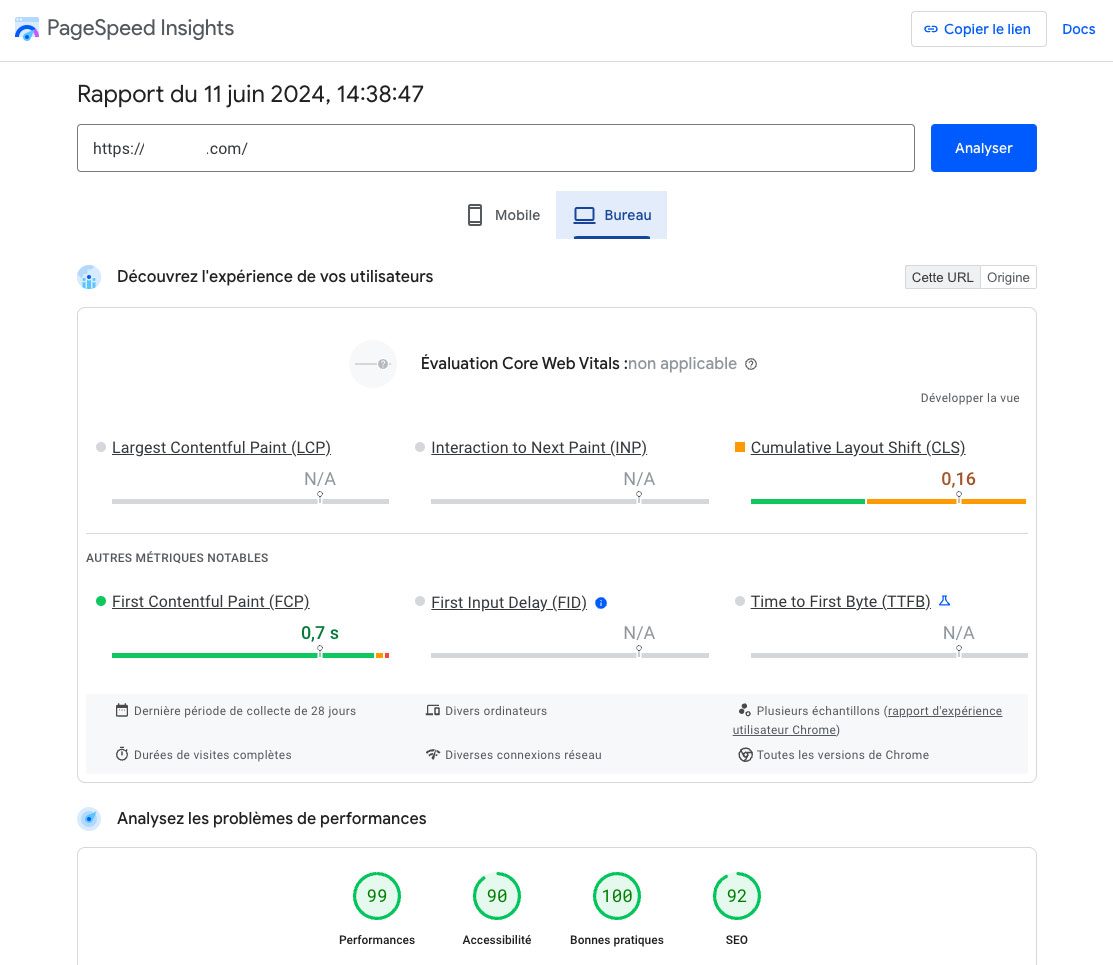The image size is (1113, 965).
Task: Expand the Time to First Byte details
Action: click(x=840, y=601)
